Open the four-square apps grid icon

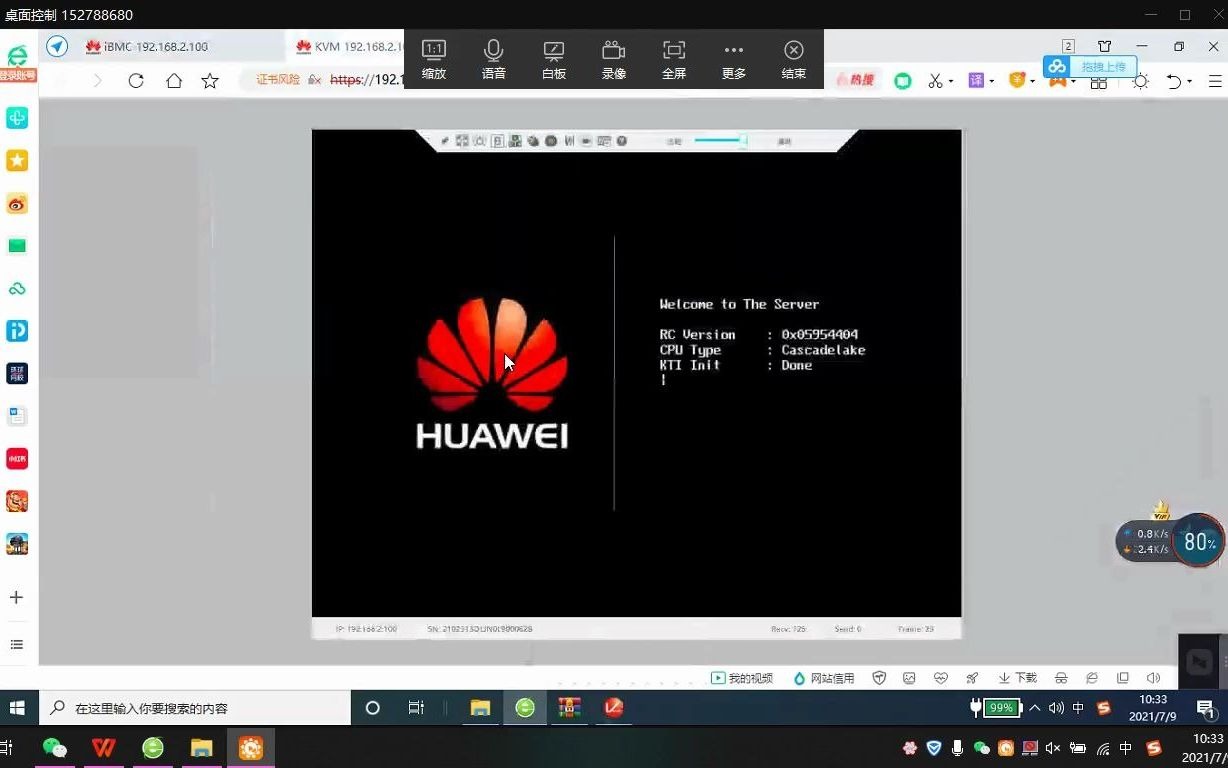pyautogui.click(x=1098, y=83)
